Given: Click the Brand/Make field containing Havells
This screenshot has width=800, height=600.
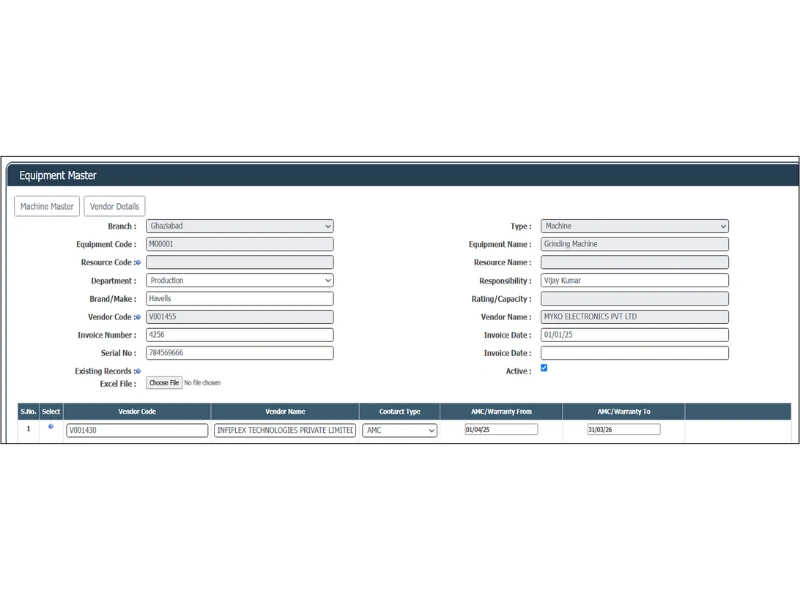Looking at the screenshot, I should coord(239,299).
